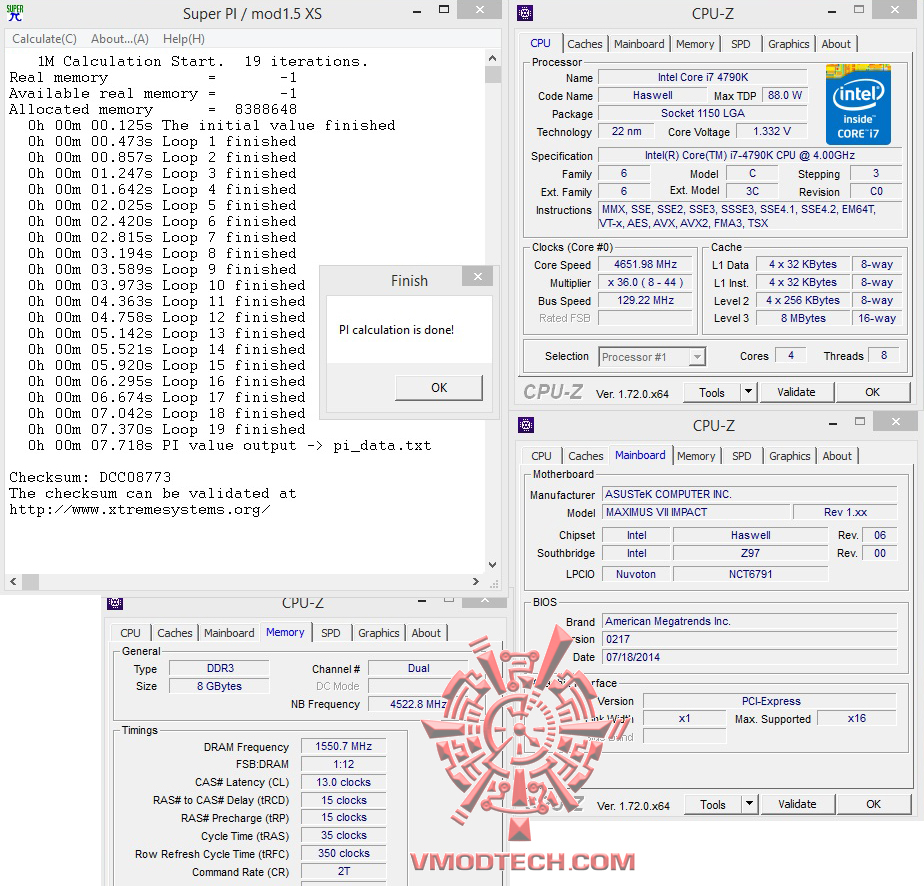Switch to SPD tab in top CPU-Z window
The width and height of the screenshot is (924, 886).
click(x=741, y=44)
